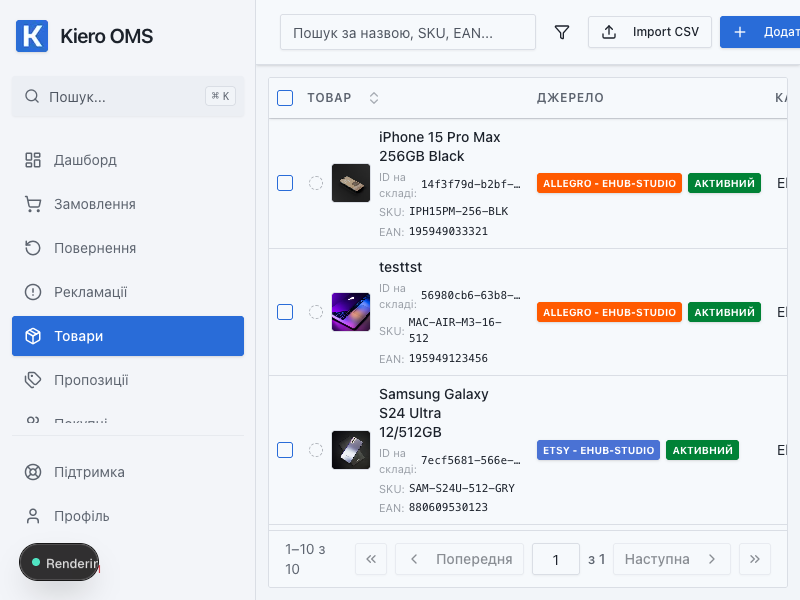Select Товари menu item
The height and width of the screenshot is (600, 800).
click(x=128, y=336)
